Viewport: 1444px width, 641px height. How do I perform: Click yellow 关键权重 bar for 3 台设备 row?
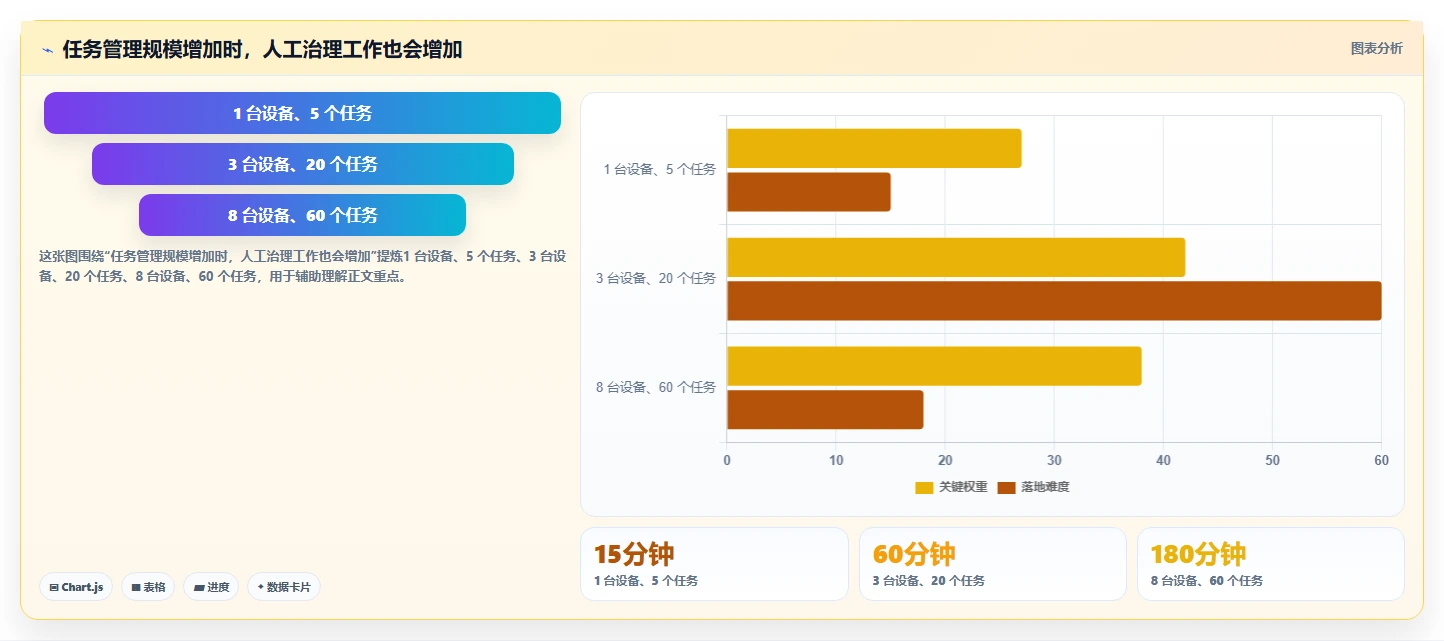click(x=956, y=257)
